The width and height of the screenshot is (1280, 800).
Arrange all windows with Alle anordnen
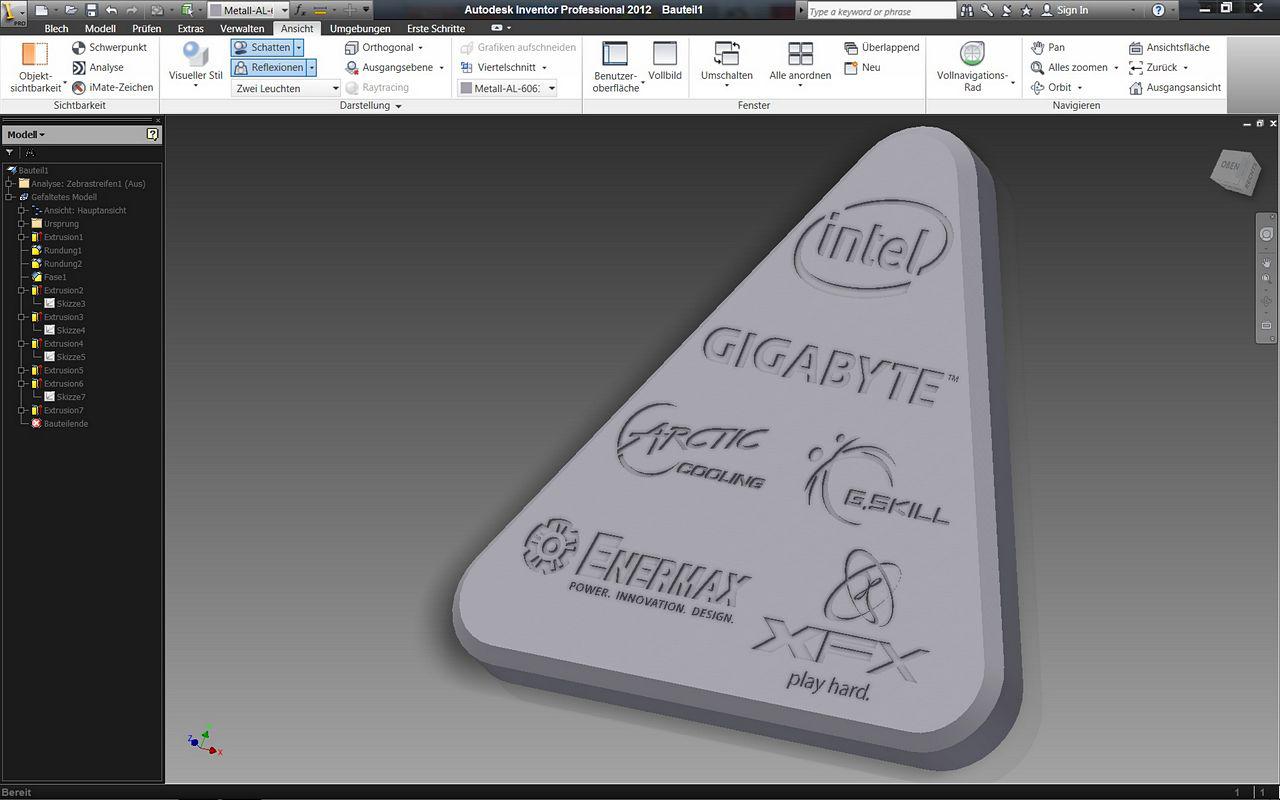click(x=800, y=63)
